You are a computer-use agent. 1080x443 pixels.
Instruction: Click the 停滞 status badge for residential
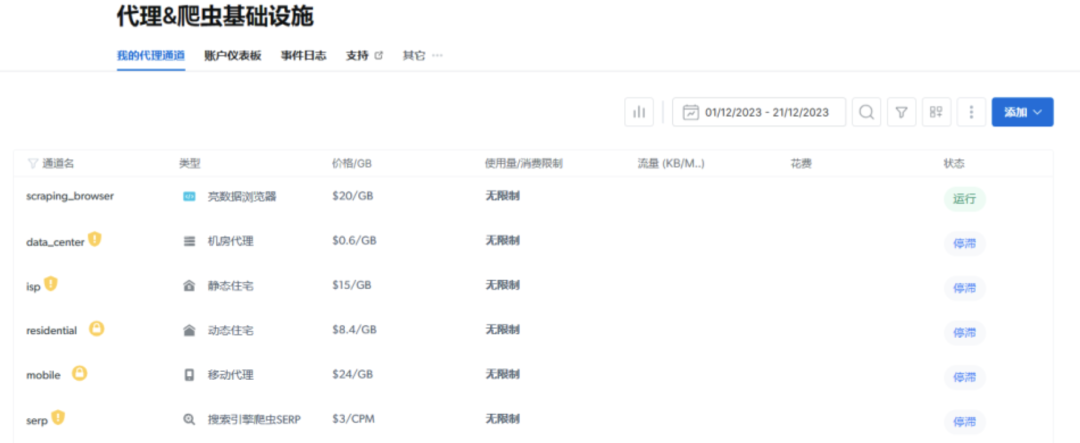pos(964,333)
